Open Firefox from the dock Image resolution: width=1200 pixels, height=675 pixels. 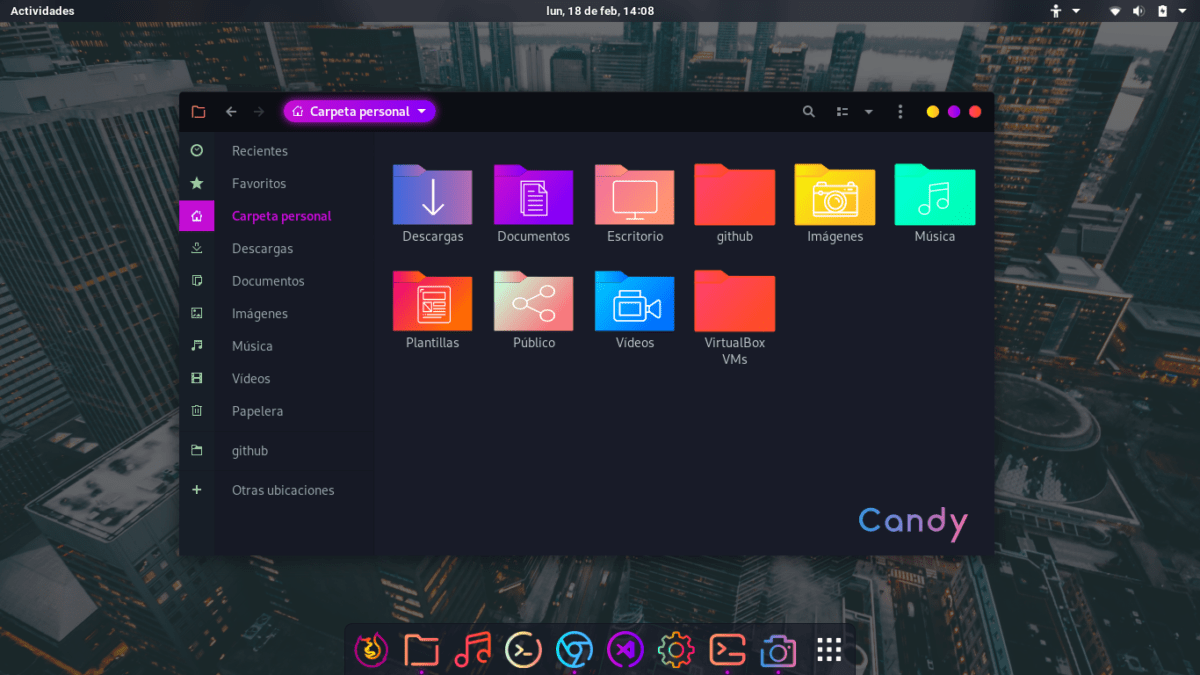point(371,649)
